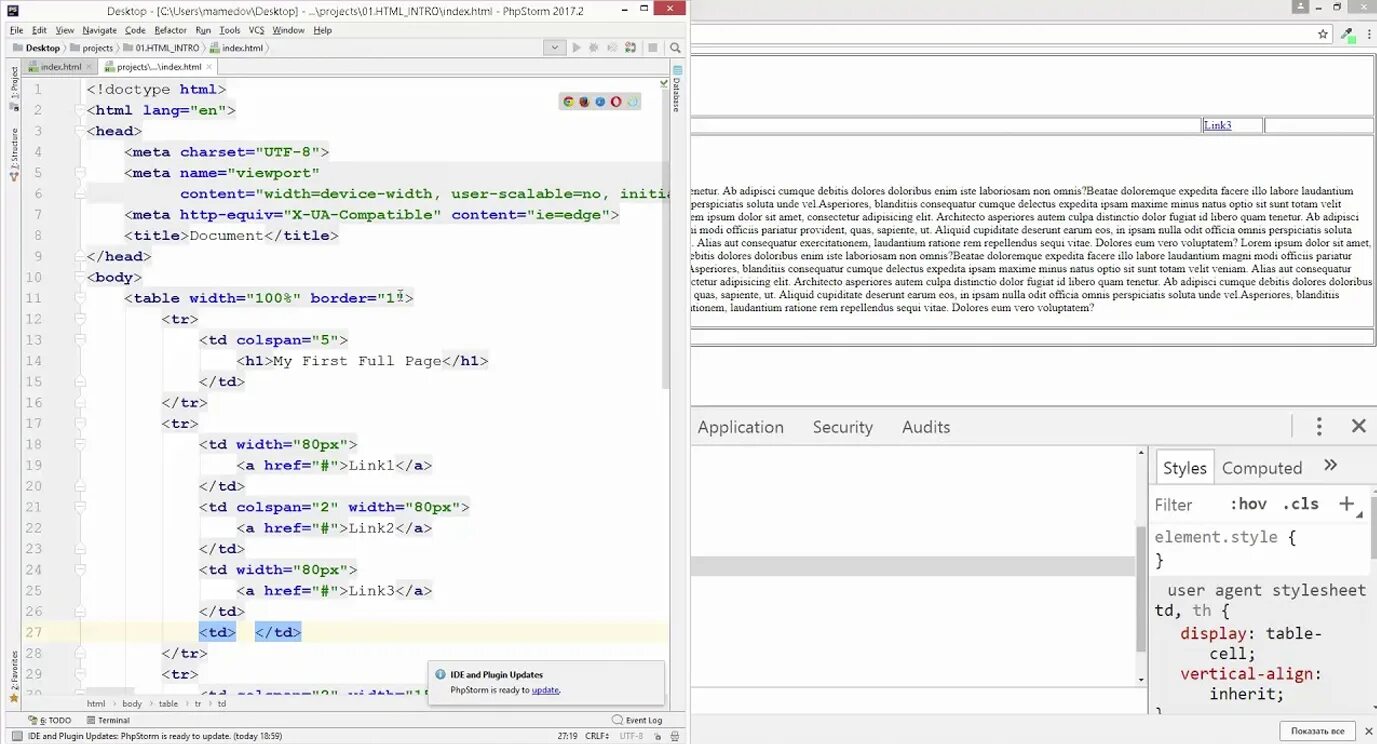
Task: Open the Structure tool window
Action: point(13,155)
